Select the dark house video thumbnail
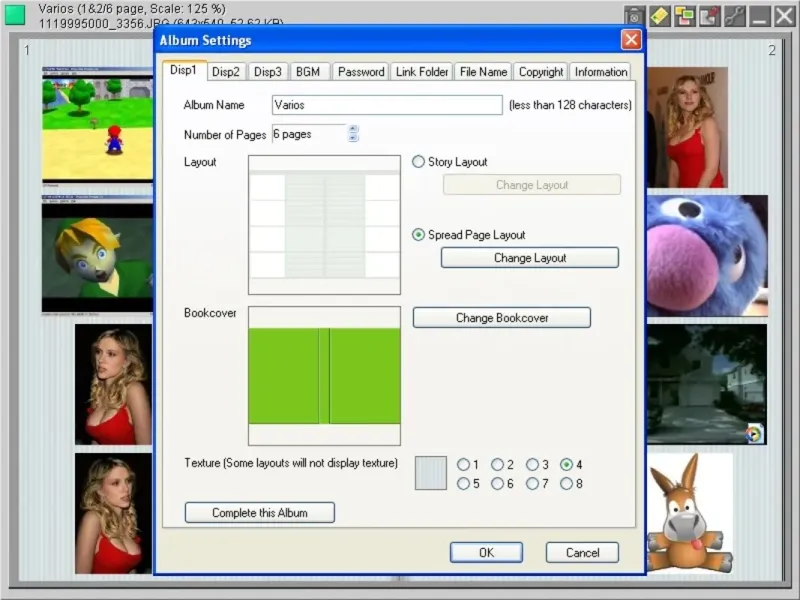The width and height of the screenshot is (800, 600). tap(707, 384)
